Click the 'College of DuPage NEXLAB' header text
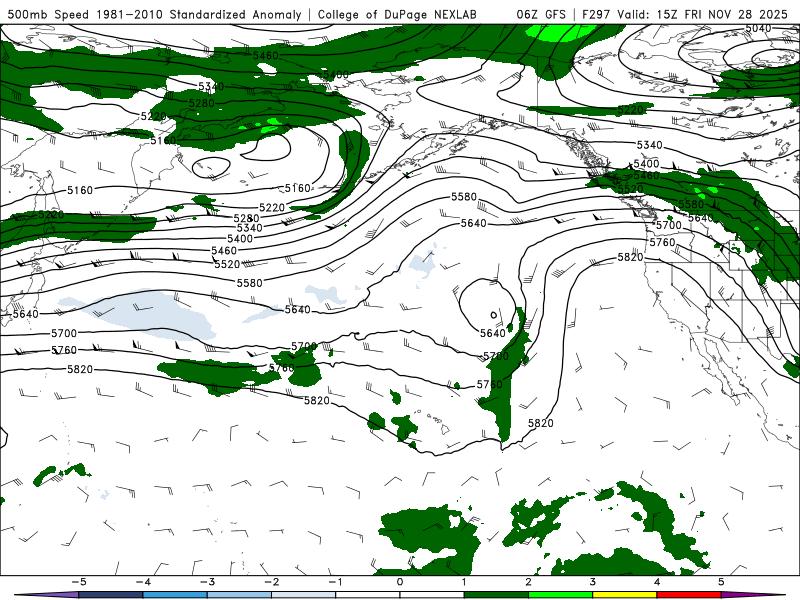 click(397, 14)
